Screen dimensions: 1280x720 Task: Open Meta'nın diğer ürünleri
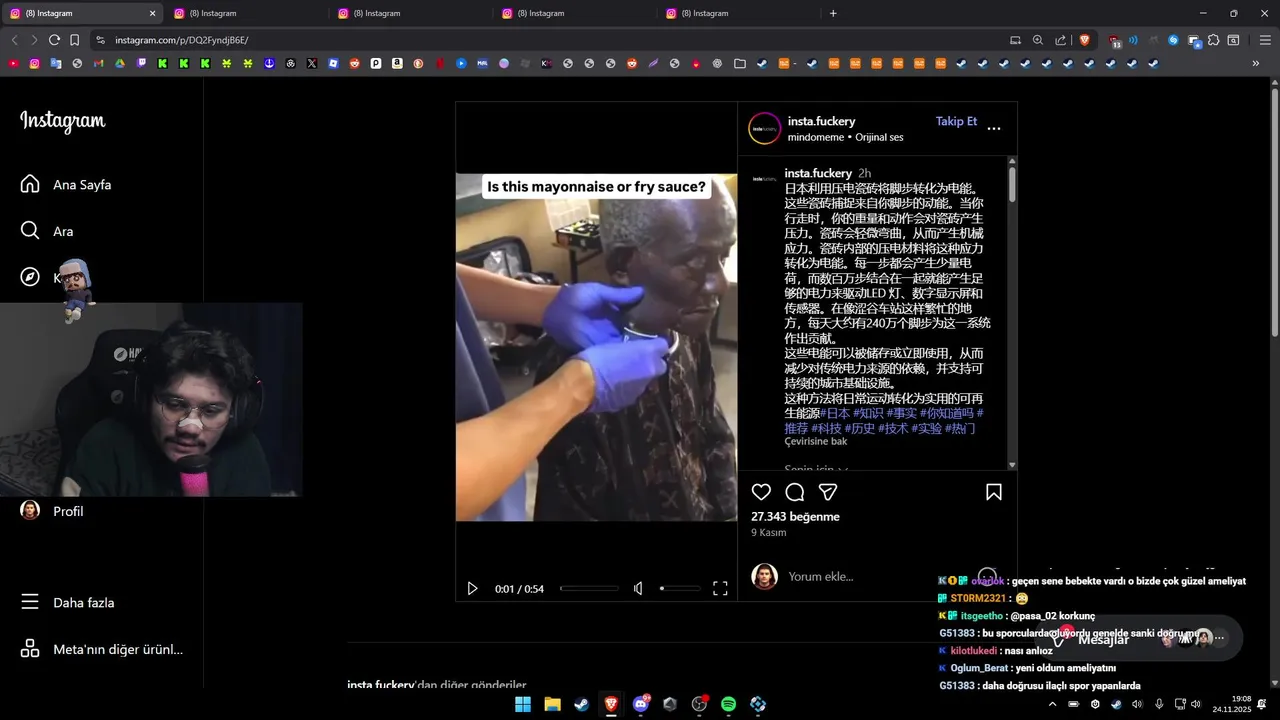pos(102,649)
